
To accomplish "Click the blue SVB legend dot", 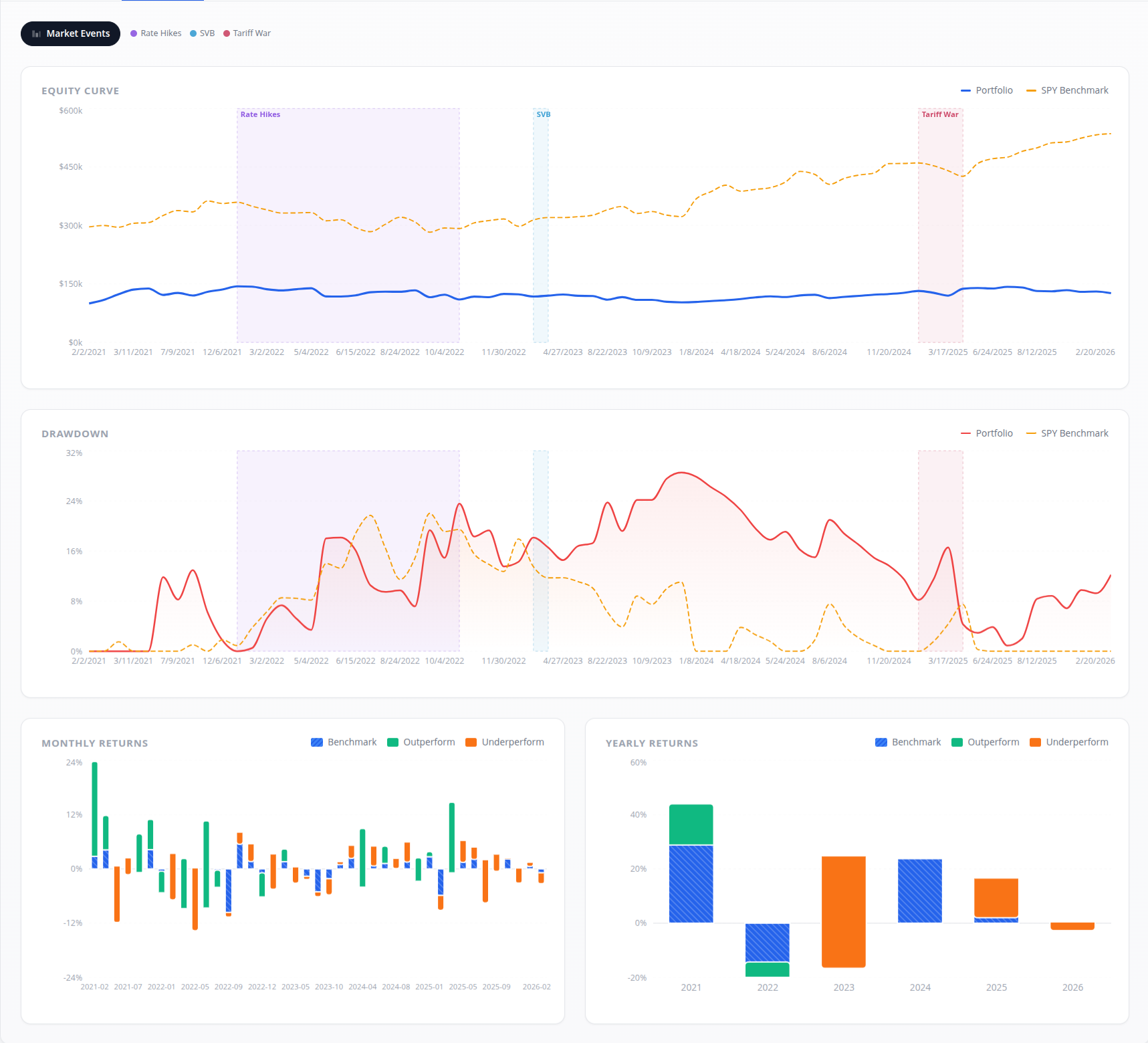I will (x=193, y=33).
